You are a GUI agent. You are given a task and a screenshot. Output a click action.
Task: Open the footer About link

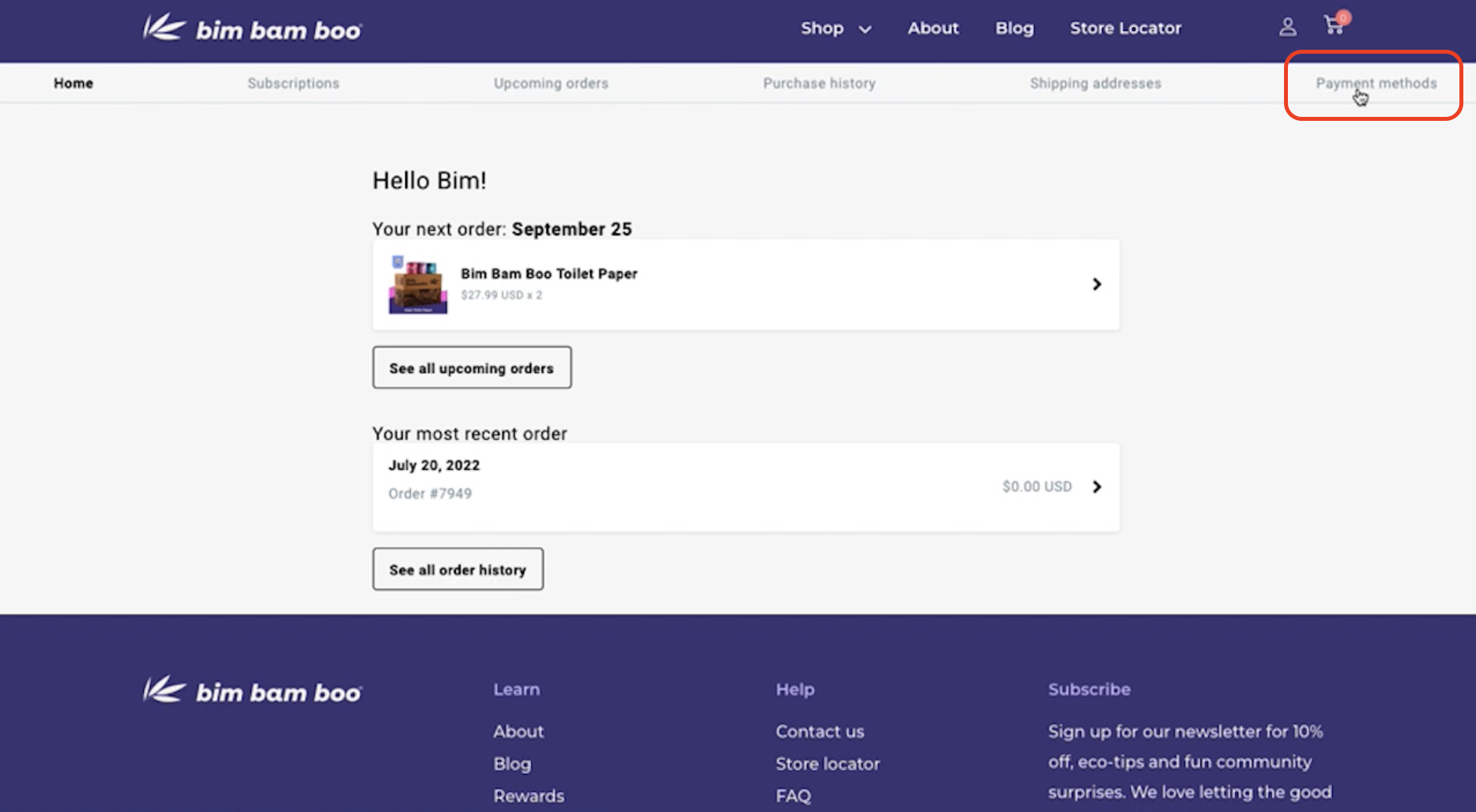[518, 731]
